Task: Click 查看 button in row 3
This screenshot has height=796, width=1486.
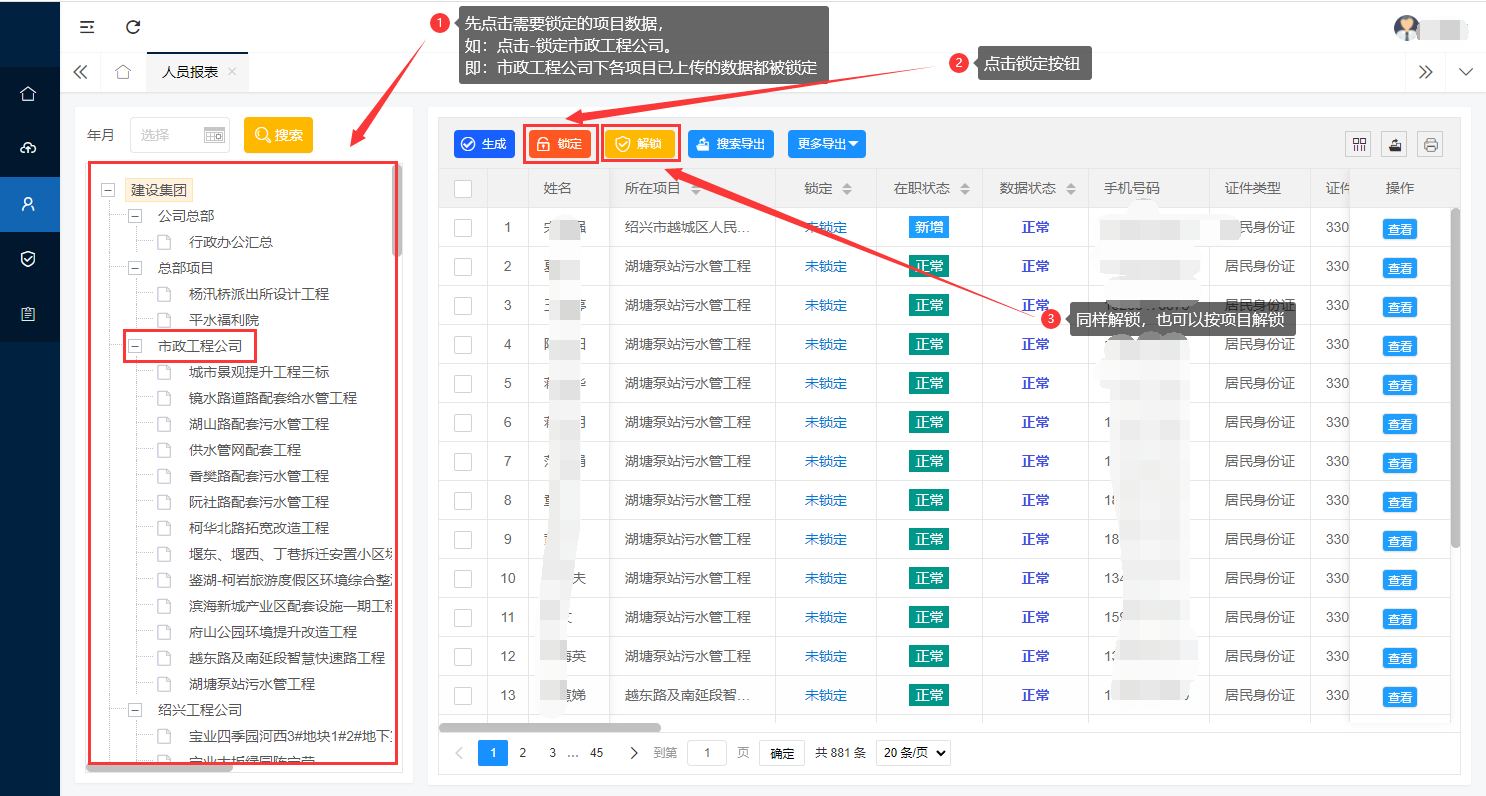Action: click(1400, 307)
